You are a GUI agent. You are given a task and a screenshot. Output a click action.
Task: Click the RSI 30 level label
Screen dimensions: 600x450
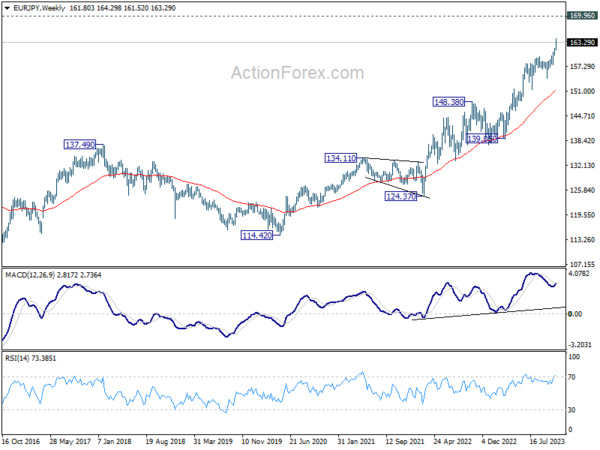[572, 410]
